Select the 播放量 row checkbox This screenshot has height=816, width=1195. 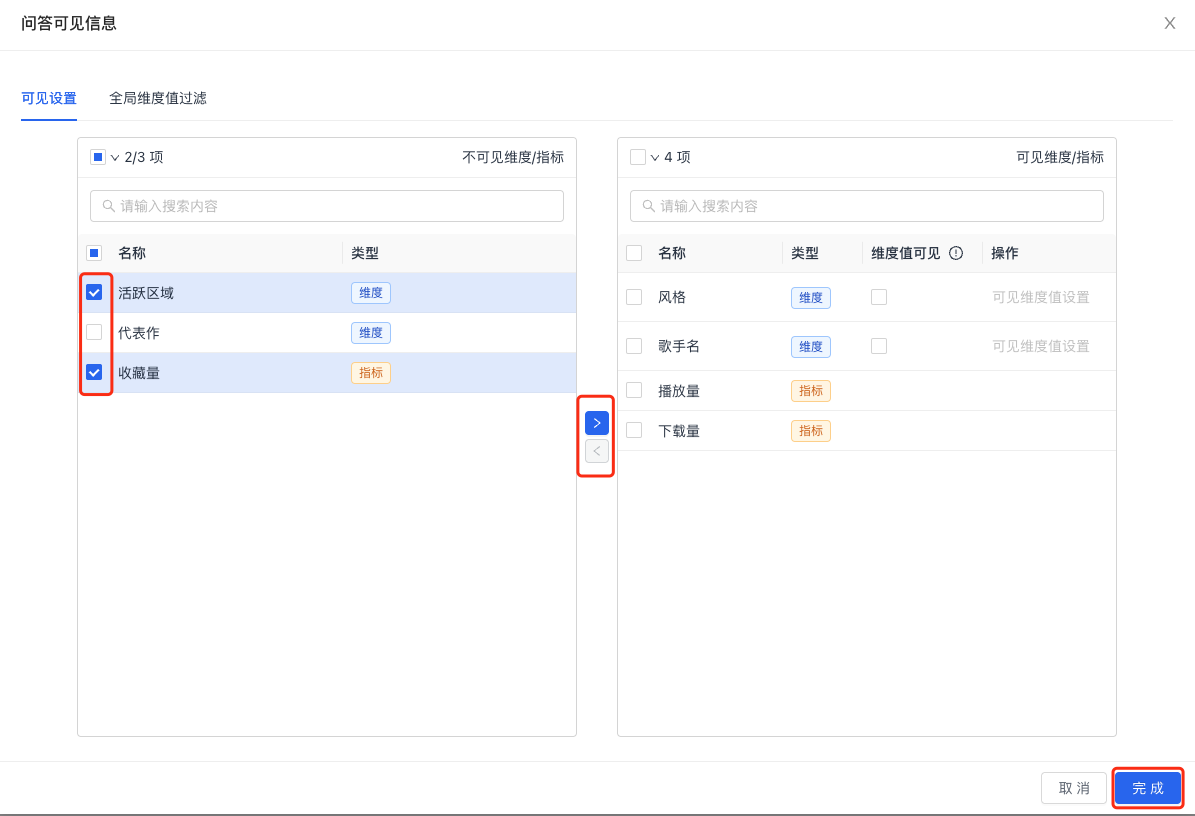(634, 390)
